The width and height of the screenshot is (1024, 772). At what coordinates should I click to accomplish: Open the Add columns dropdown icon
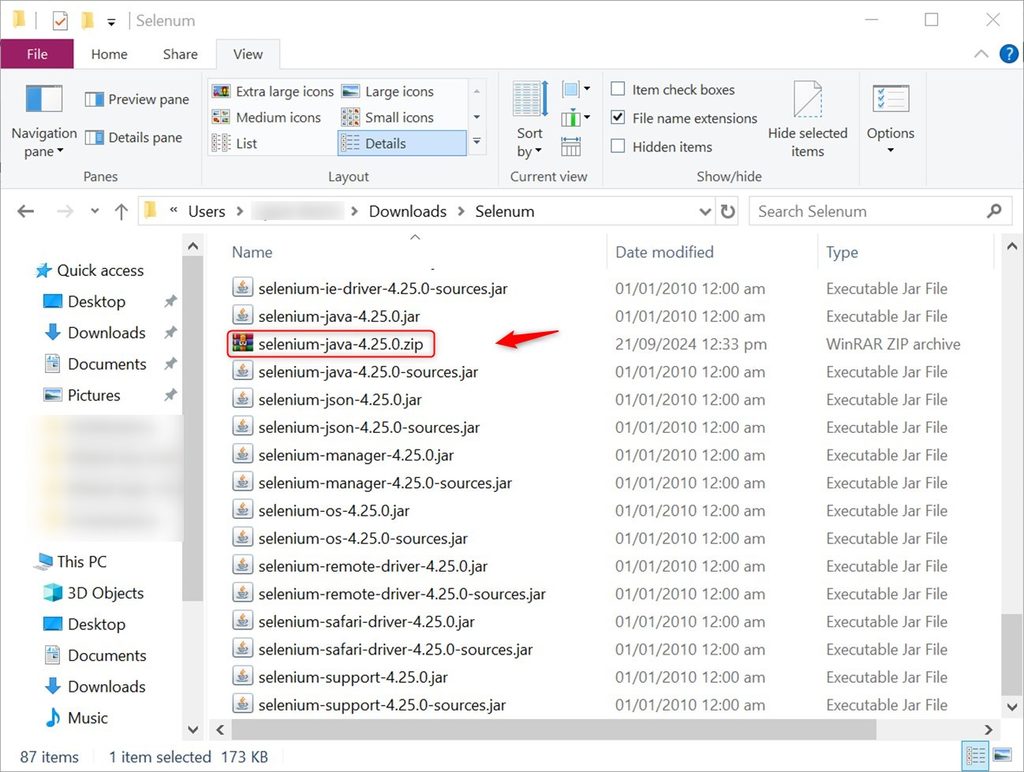point(575,118)
